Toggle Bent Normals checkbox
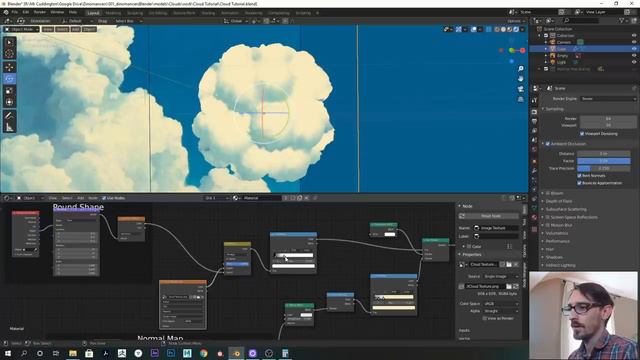Screen dimensions: 640x360 click(579, 176)
